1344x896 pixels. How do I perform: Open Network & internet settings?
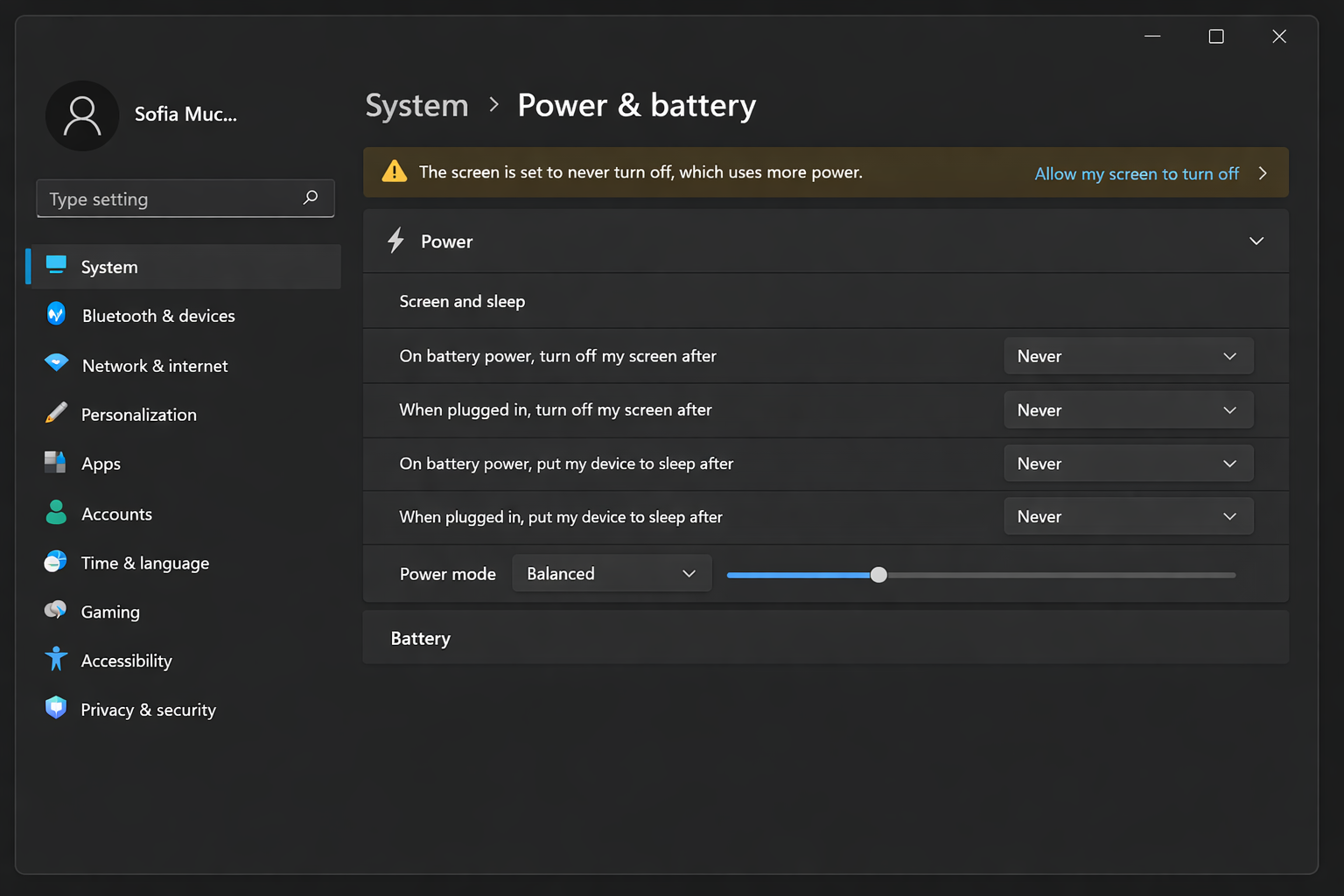(x=155, y=365)
